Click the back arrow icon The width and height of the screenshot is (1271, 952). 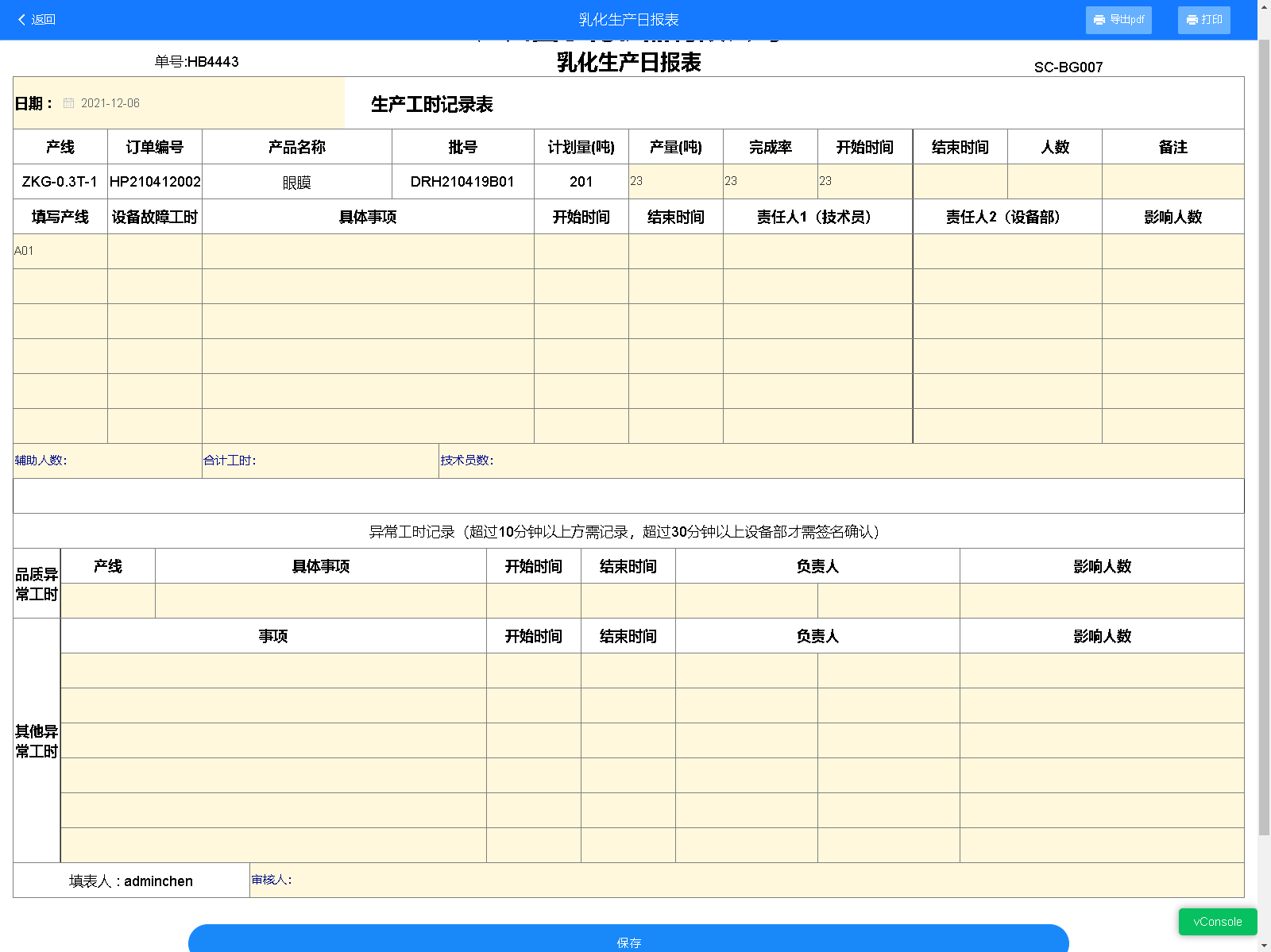point(22,20)
